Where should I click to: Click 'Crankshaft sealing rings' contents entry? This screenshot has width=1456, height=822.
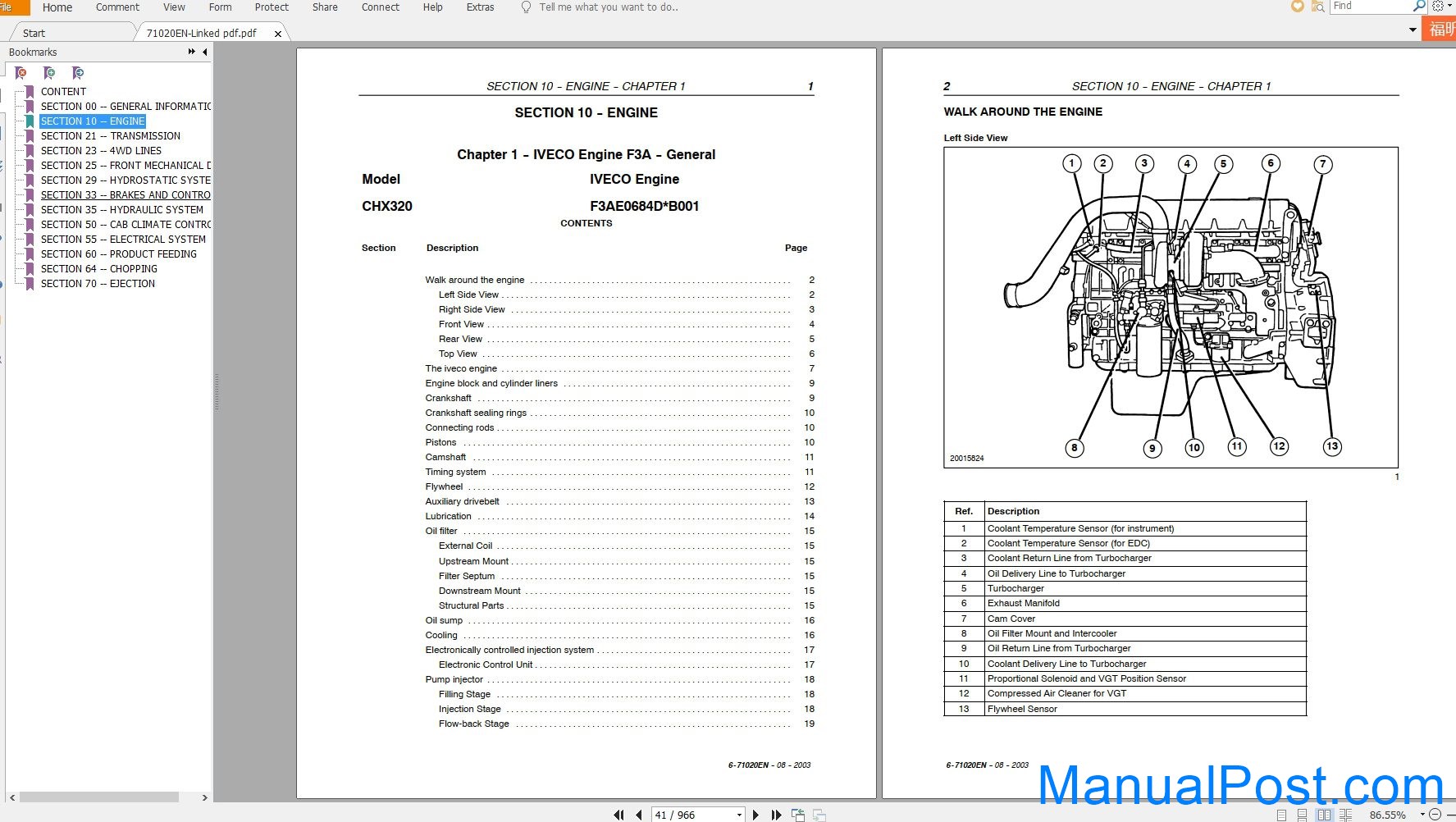coord(476,413)
